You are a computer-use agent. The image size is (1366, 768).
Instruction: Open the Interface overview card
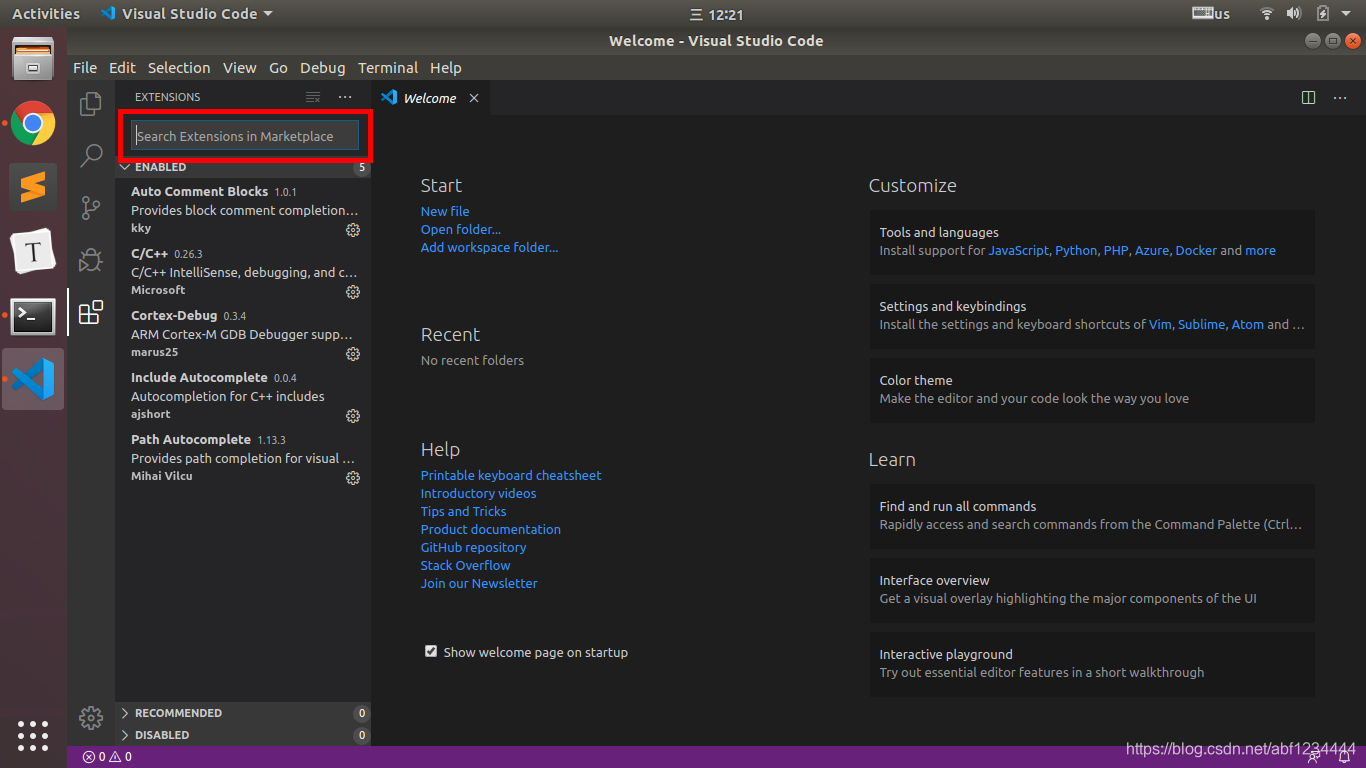(x=1092, y=589)
